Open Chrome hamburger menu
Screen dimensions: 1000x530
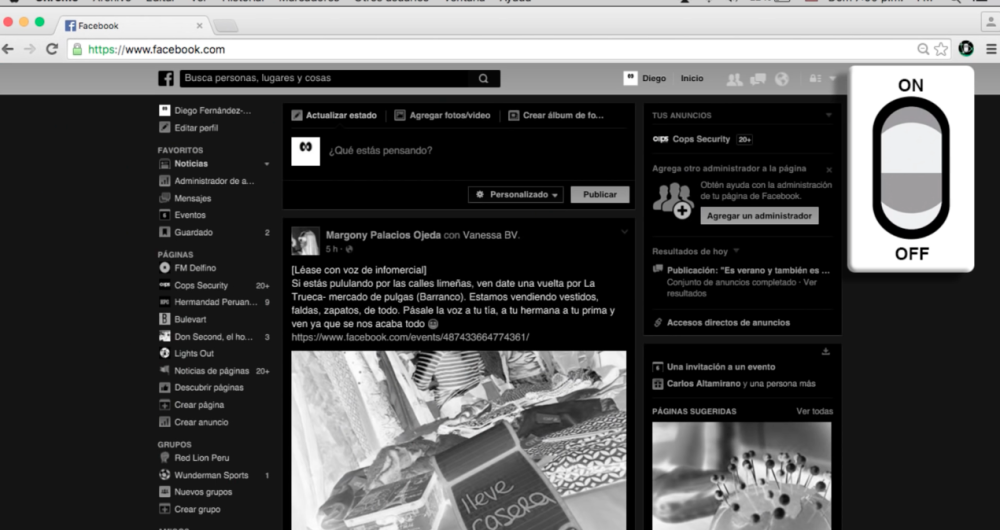pyautogui.click(x=991, y=49)
